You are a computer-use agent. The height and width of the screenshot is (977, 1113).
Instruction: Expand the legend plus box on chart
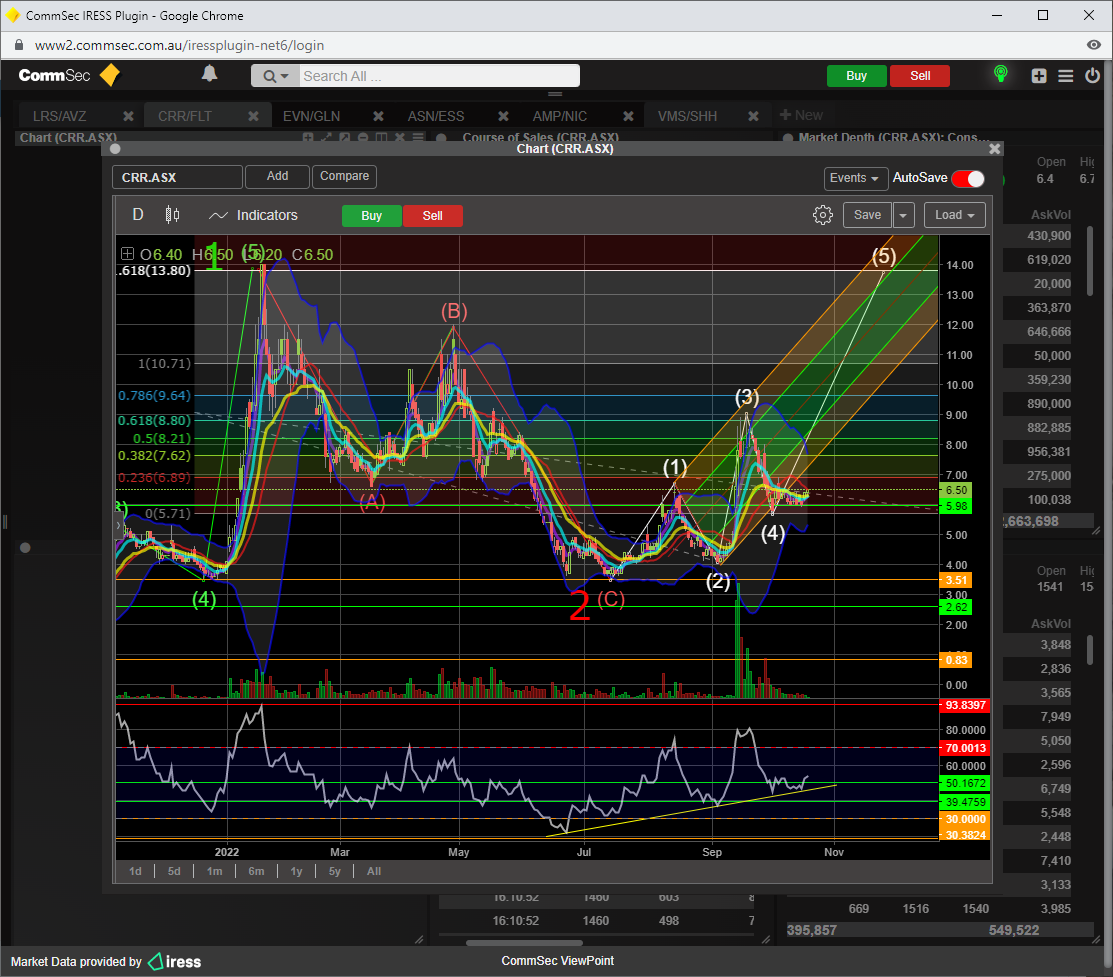(x=127, y=254)
